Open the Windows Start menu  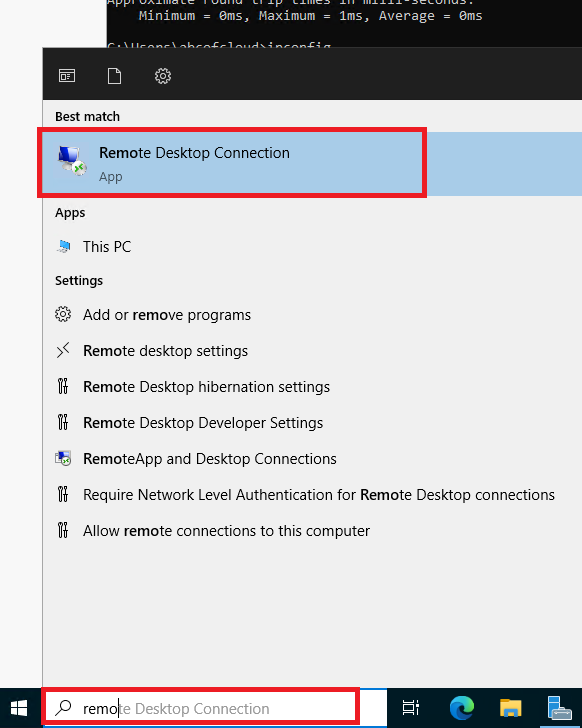coord(19,708)
